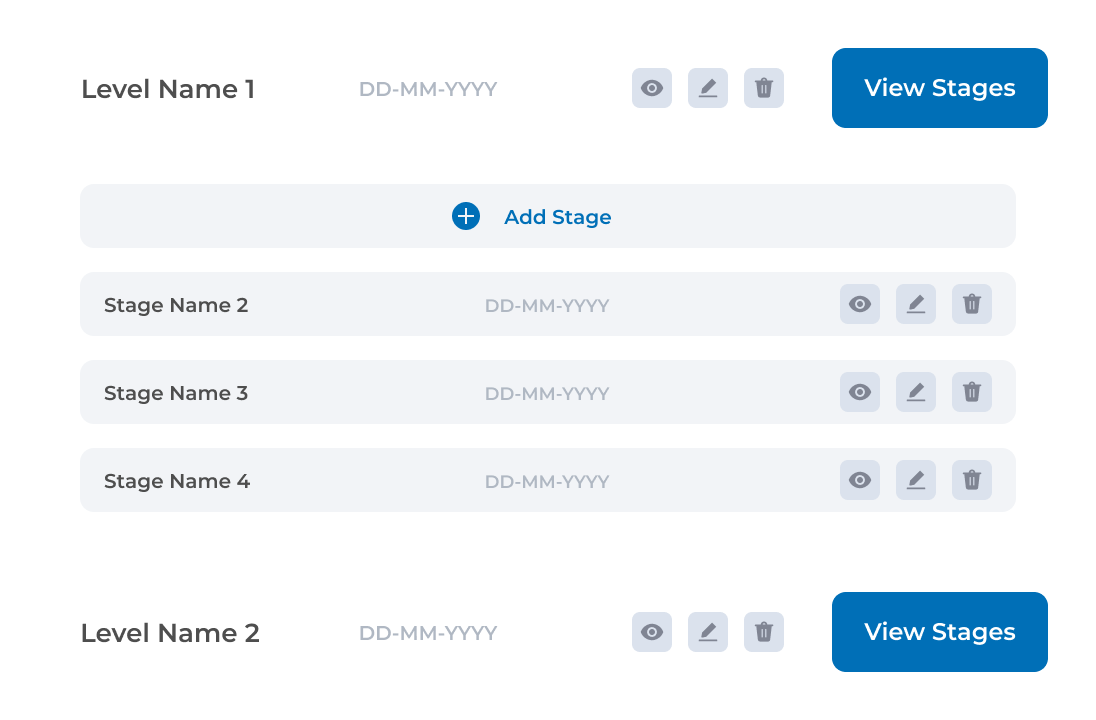Delete Stage Name 4 using trash icon
1096x720 pixels.
point(972,480)
